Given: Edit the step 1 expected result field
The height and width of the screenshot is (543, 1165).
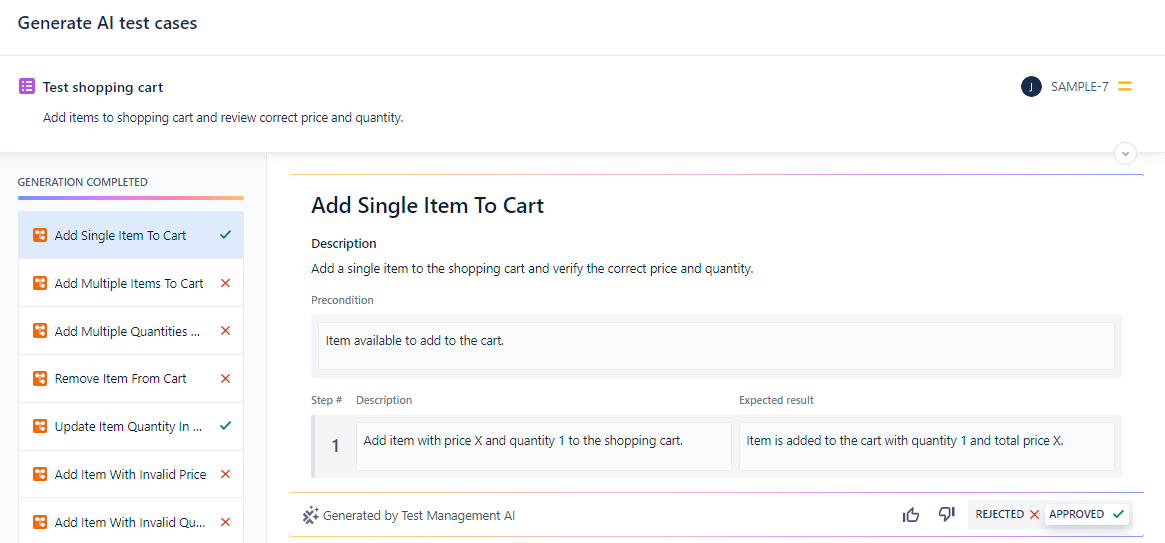Looking at the screenshot, I should point(926,446).
